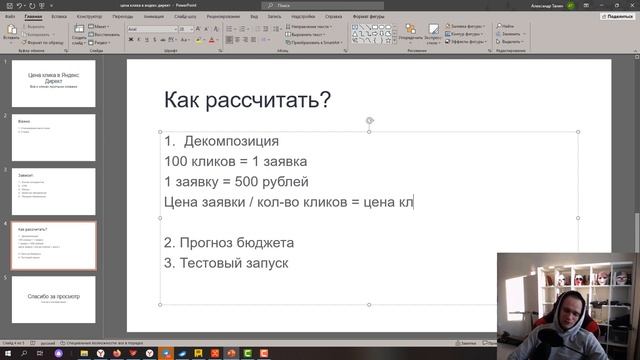Open the font size dropdown
Image resolution: width=640 pixels, height=360 pixels.
[x=191, y=29]
